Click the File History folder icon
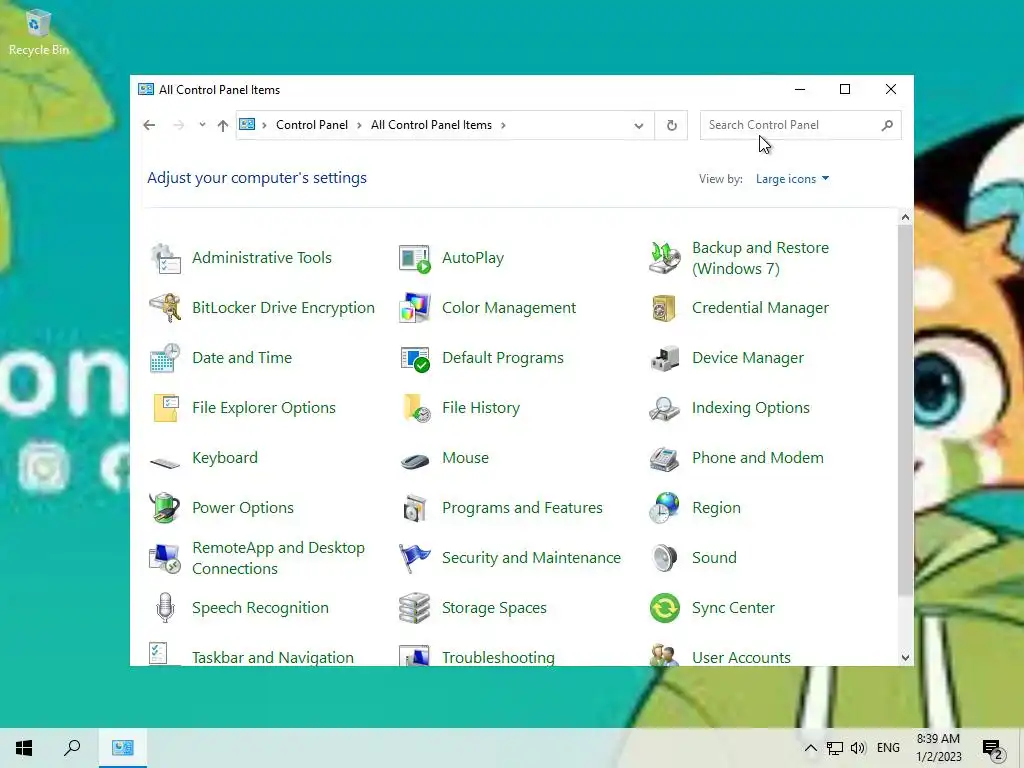Image resolution: width=1024 pixels, height=768 pixels. pyautogui.click(x=416, y=408)
